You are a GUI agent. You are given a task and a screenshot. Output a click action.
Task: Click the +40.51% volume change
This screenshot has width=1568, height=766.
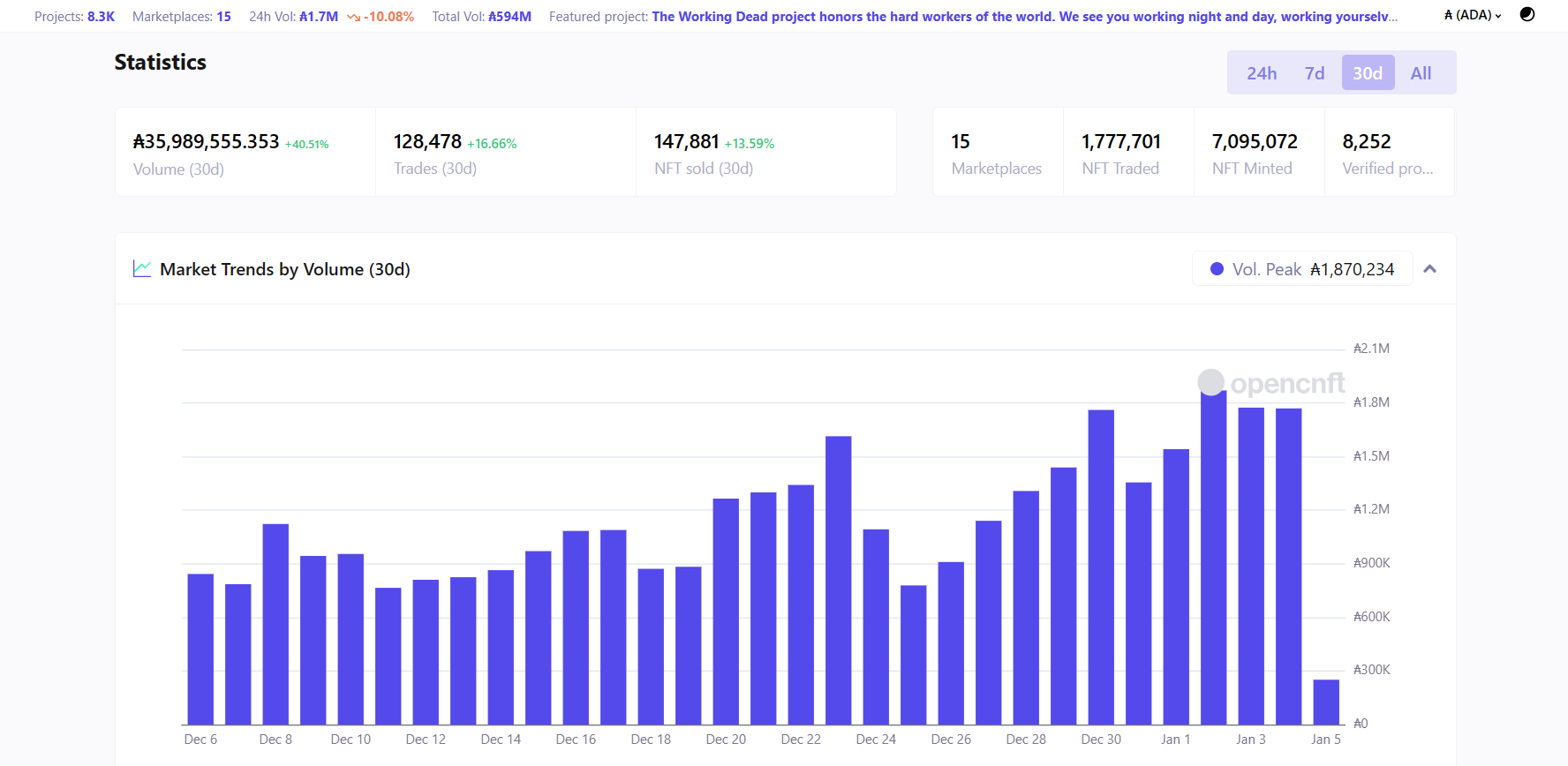coord(306,145)
